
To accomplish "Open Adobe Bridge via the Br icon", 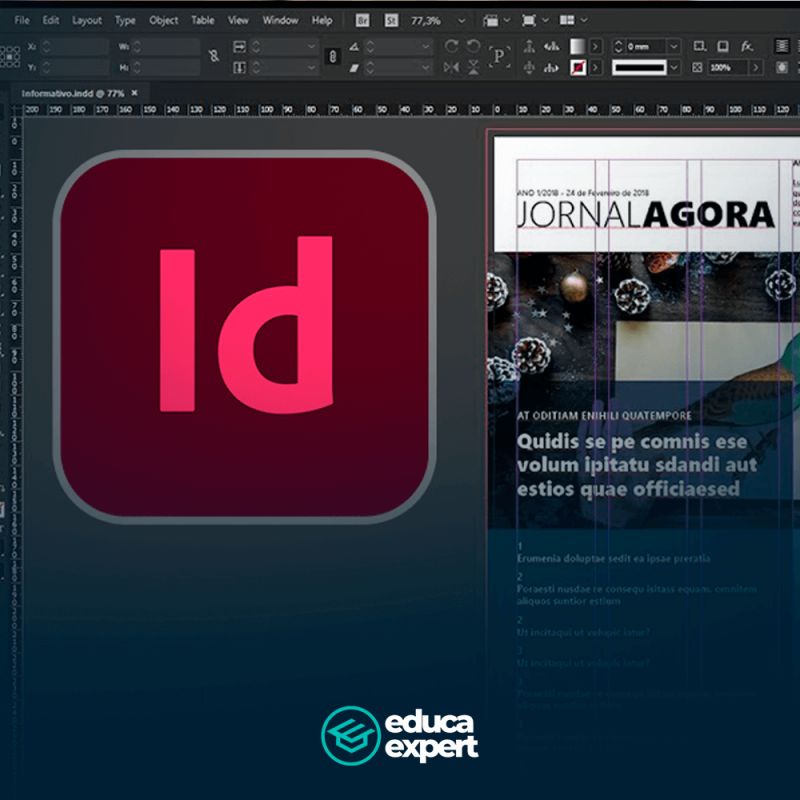I will 363,20.
